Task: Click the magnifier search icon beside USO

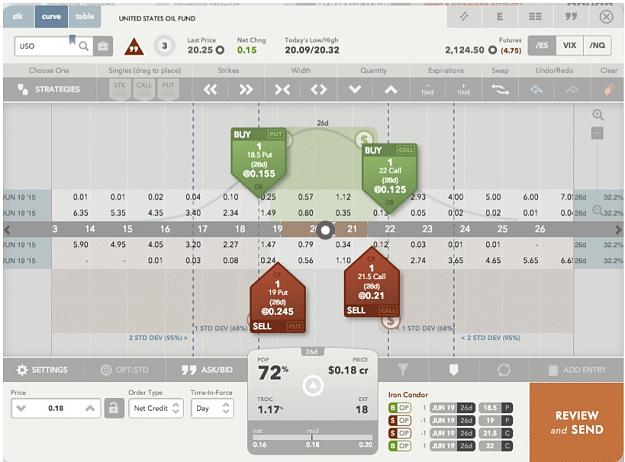Action: pyautogui.click(x=84, y=46)
